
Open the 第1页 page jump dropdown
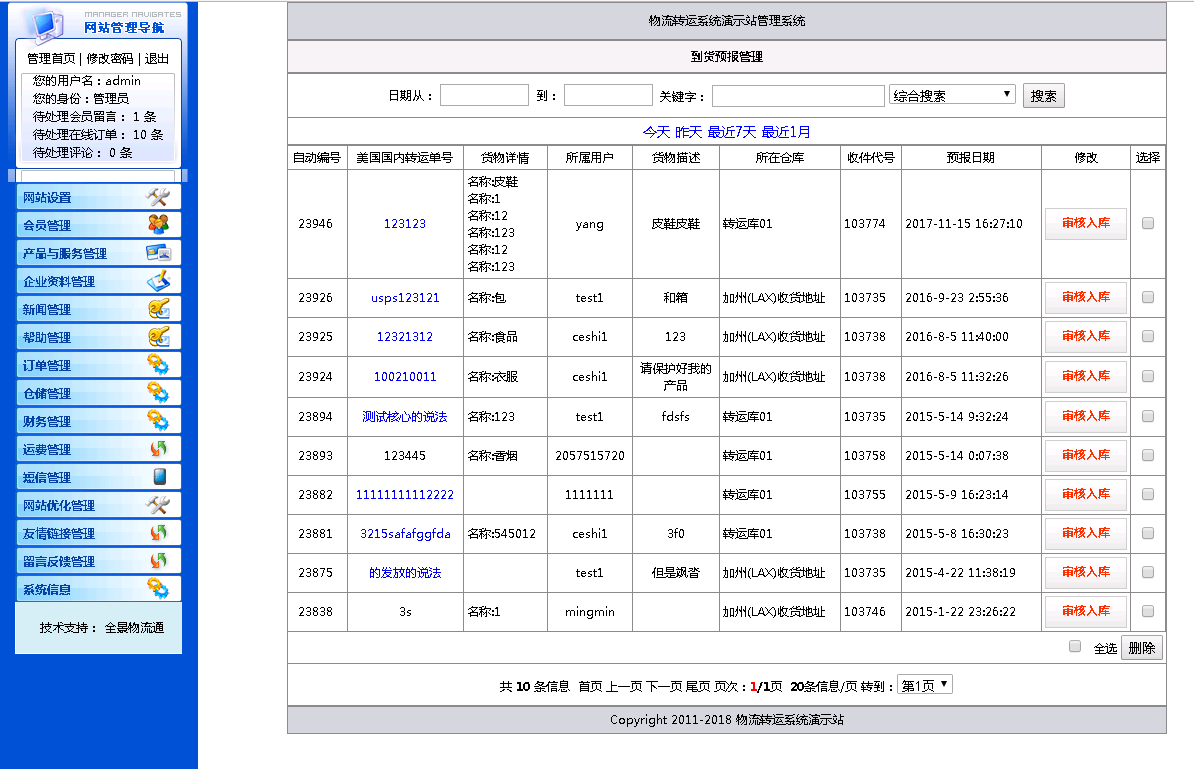tap(924, 684)
